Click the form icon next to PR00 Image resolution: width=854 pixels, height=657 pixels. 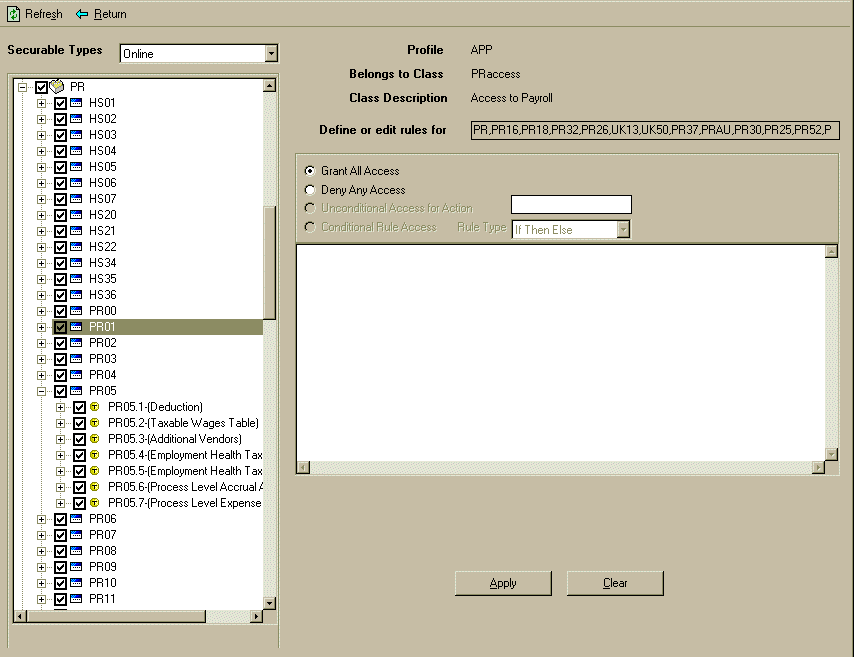[x=77, y=311]
